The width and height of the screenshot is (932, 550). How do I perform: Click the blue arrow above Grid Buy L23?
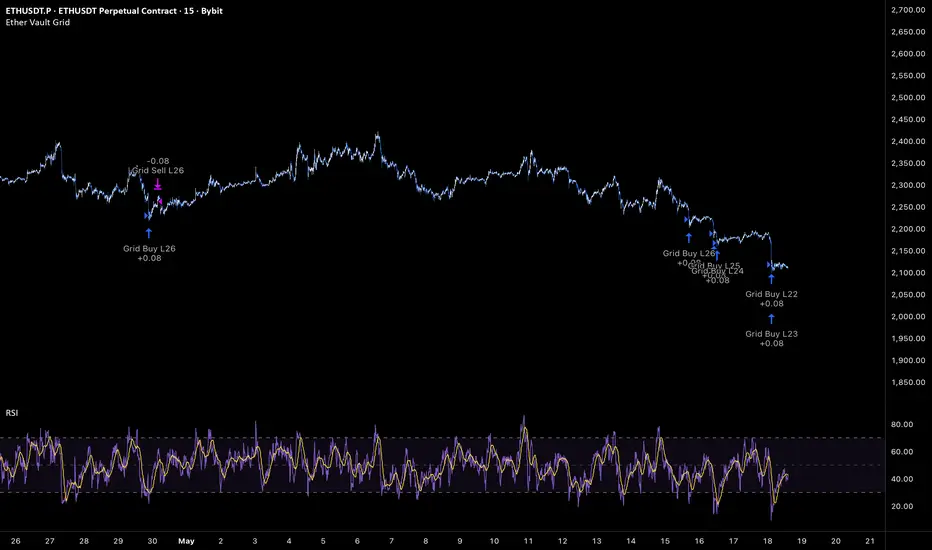pos(772,319)
